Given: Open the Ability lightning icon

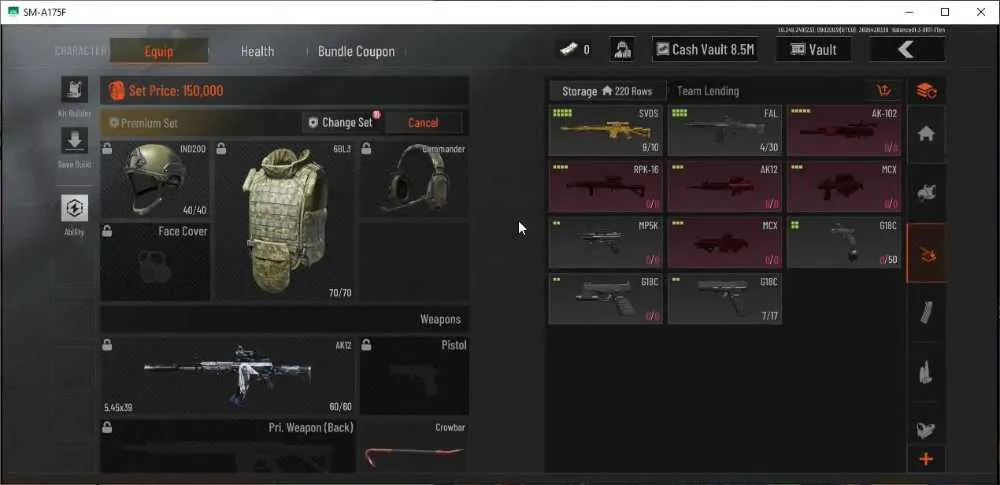Looking at the screenshot, I should 75,208.
